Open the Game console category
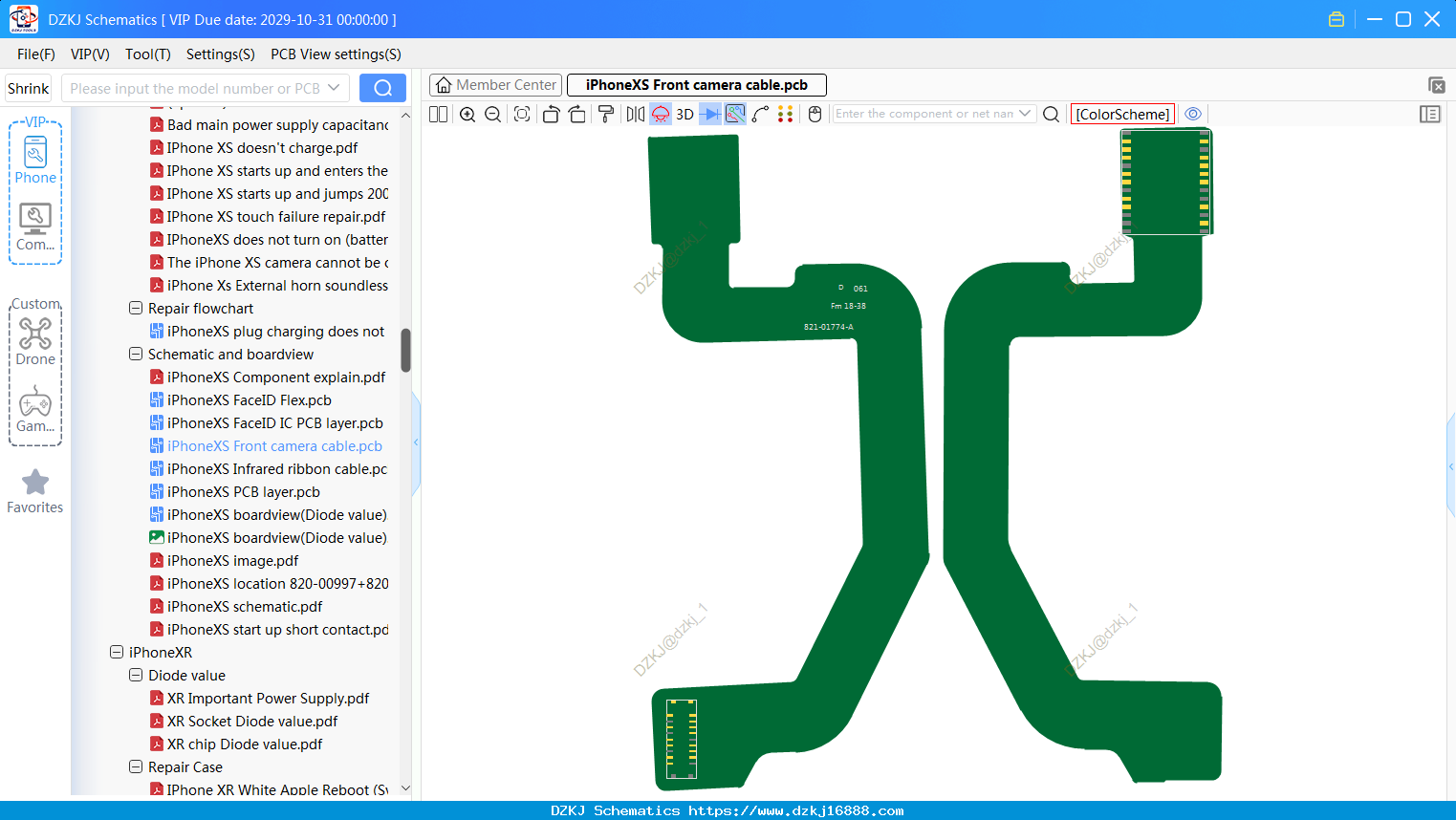1456x820 pixels. (35, 409)
